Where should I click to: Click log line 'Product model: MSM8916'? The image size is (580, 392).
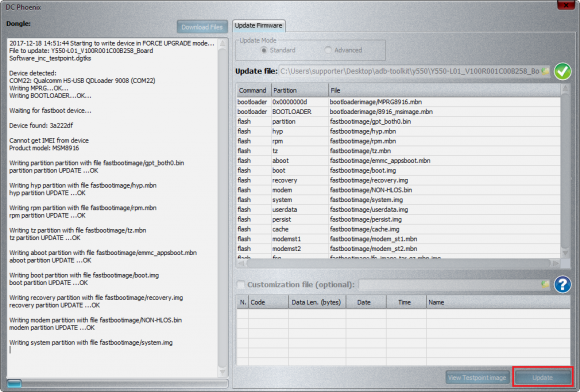(x=44, y=148)
